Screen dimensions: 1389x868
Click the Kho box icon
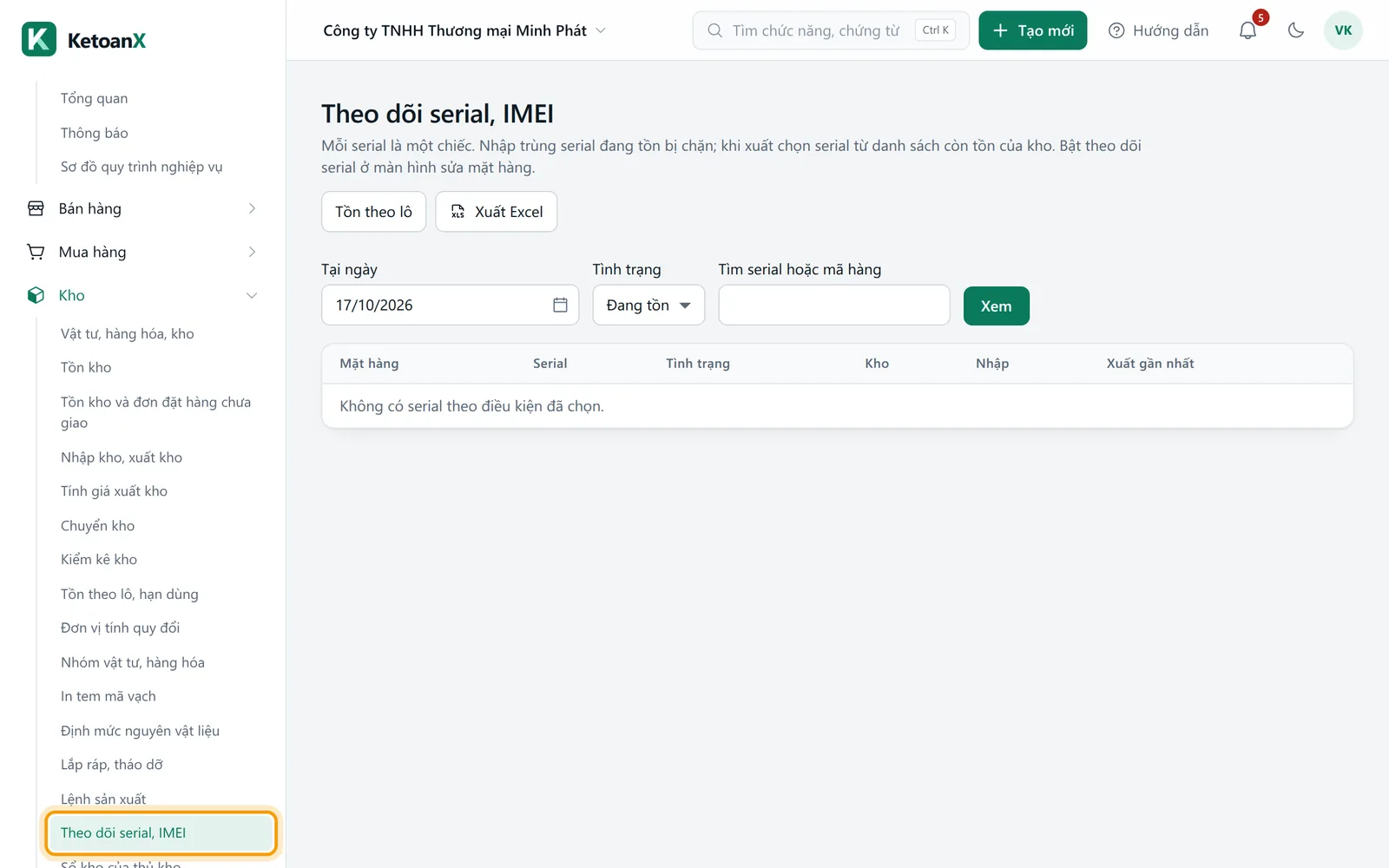coord(36,295)
